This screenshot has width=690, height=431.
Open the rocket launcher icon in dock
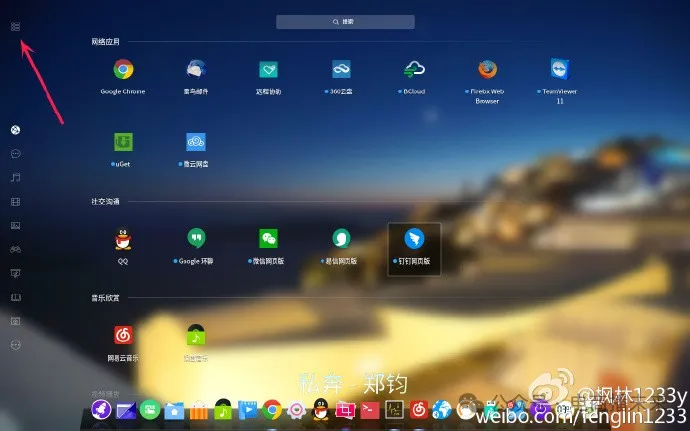(101, 409)
